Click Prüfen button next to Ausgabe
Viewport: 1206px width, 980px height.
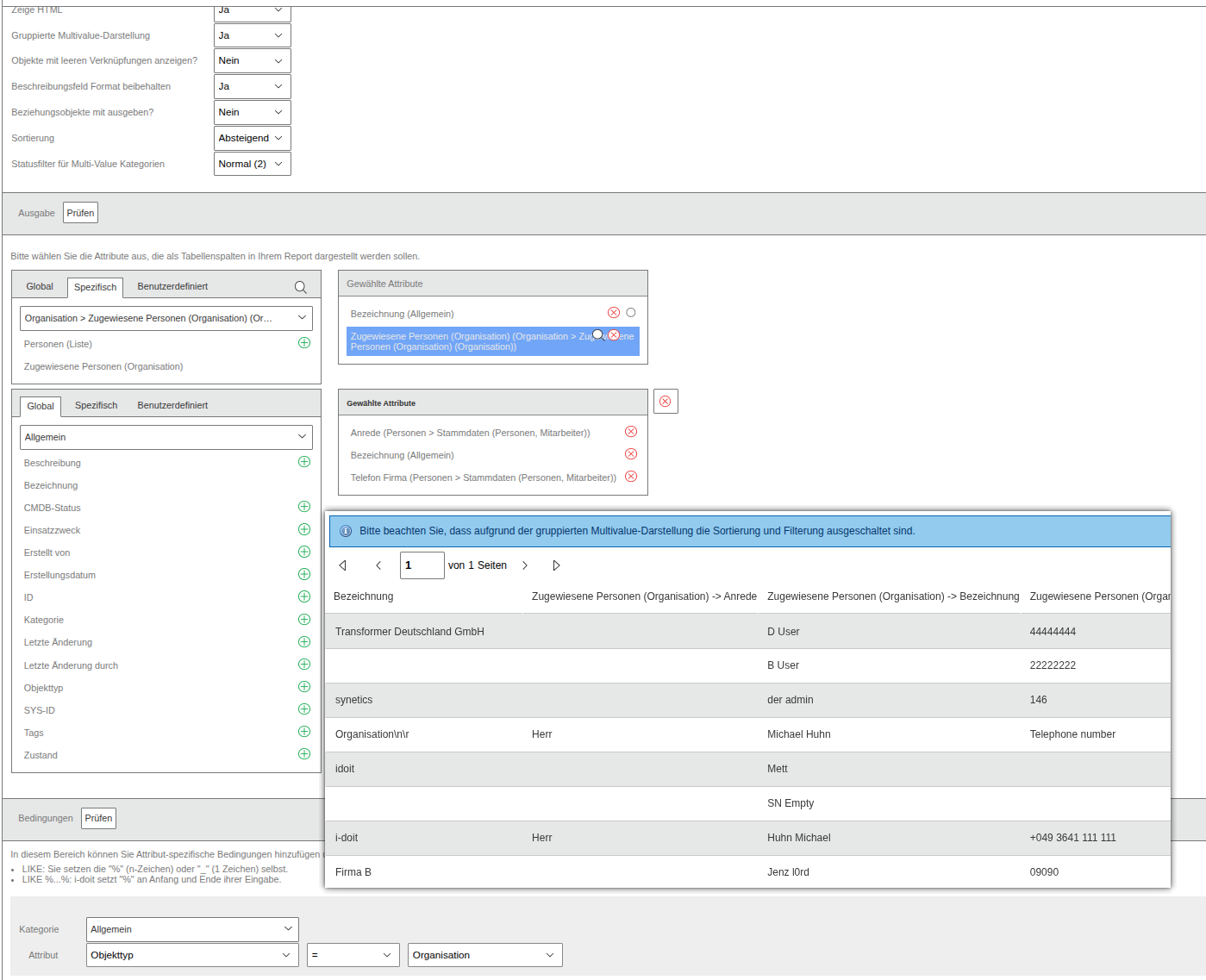click(x=80, y=213)
